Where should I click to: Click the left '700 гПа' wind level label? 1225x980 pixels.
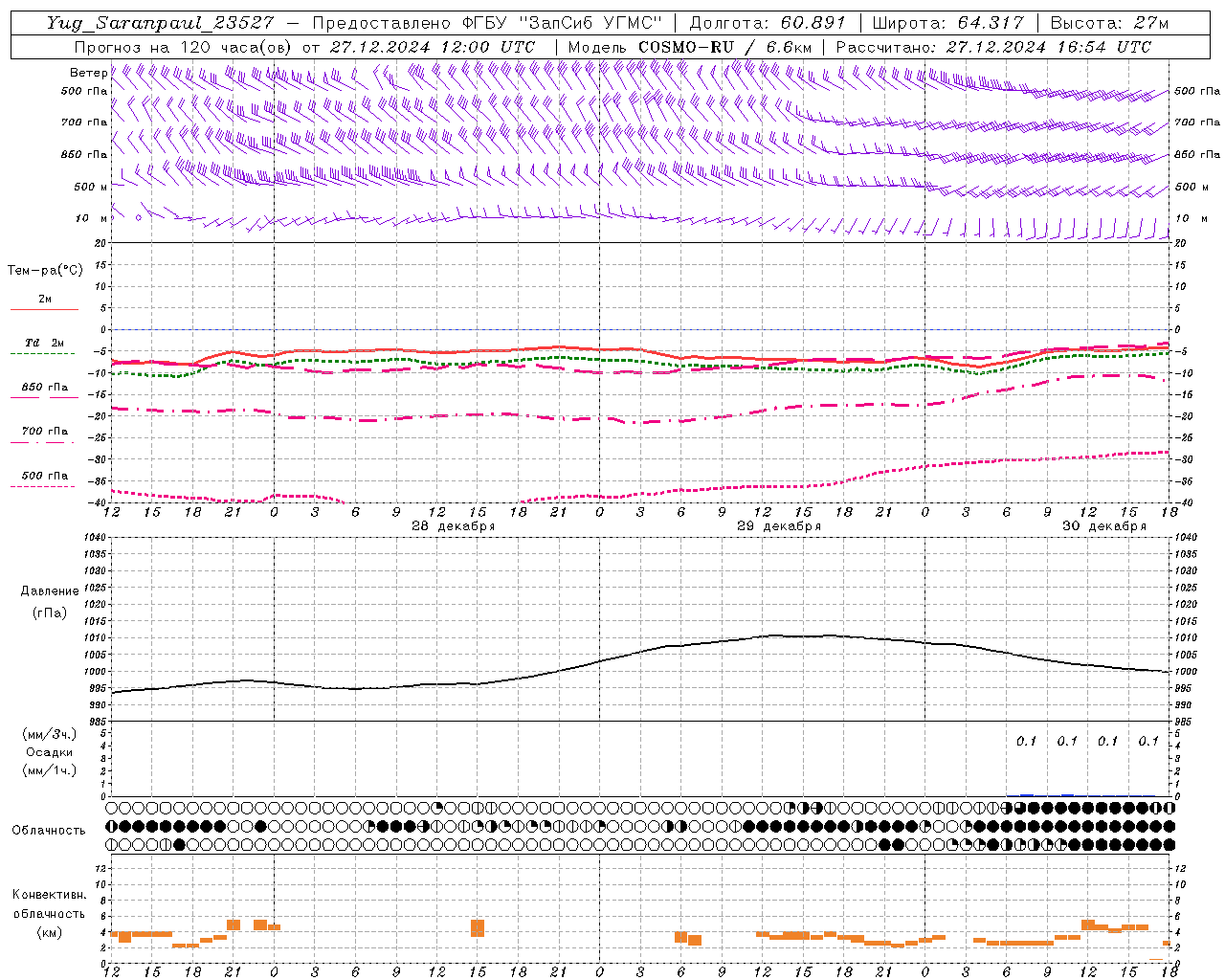pos(84,122)
